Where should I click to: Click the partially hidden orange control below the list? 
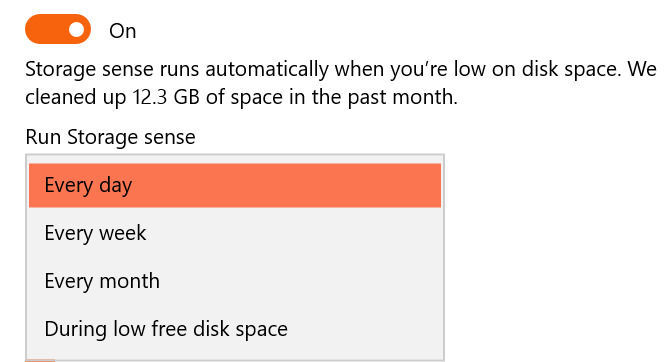tap(40, 360)
